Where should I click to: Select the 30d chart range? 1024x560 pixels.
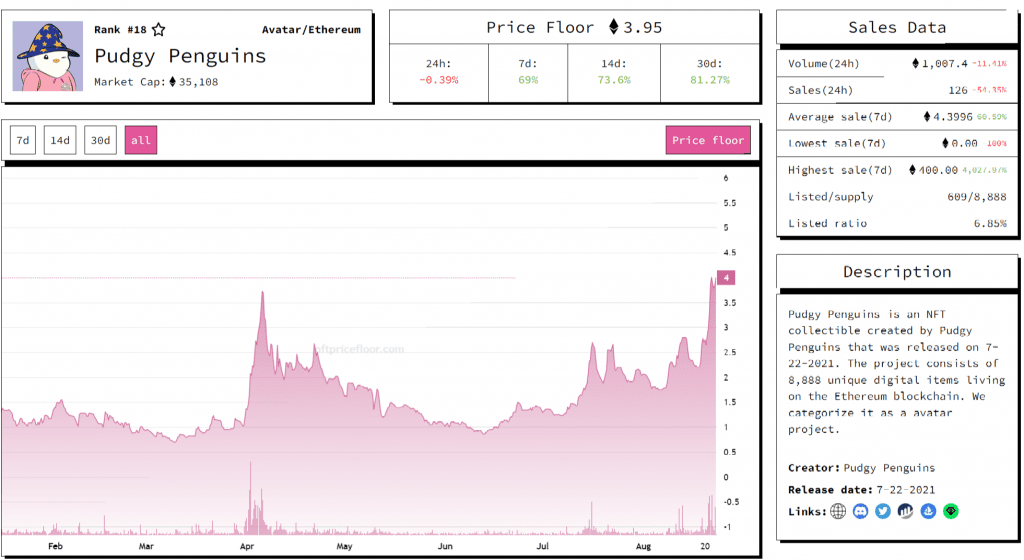pos(101,140)
